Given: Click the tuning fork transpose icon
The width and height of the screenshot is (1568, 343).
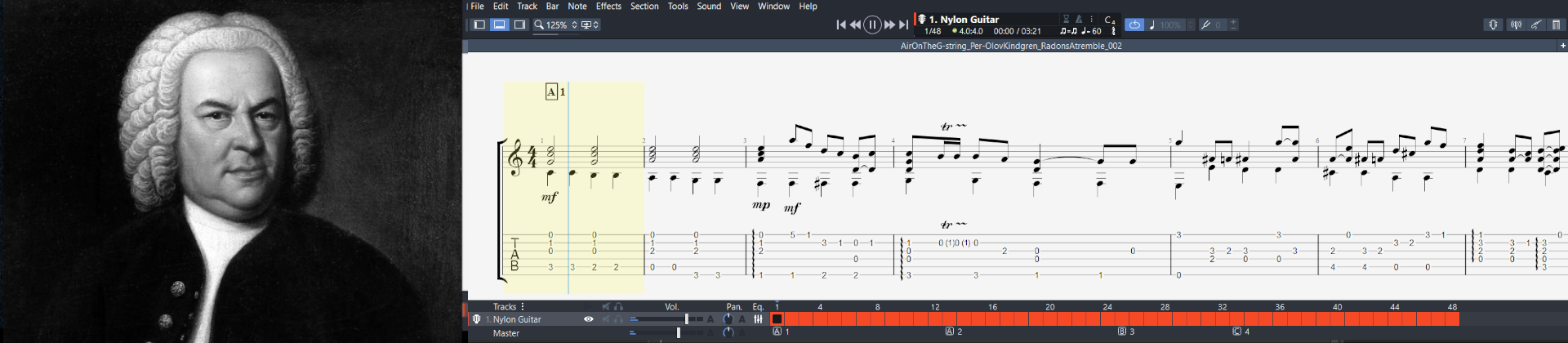Looking at the screenshot, I should (x=1205, y=24).
